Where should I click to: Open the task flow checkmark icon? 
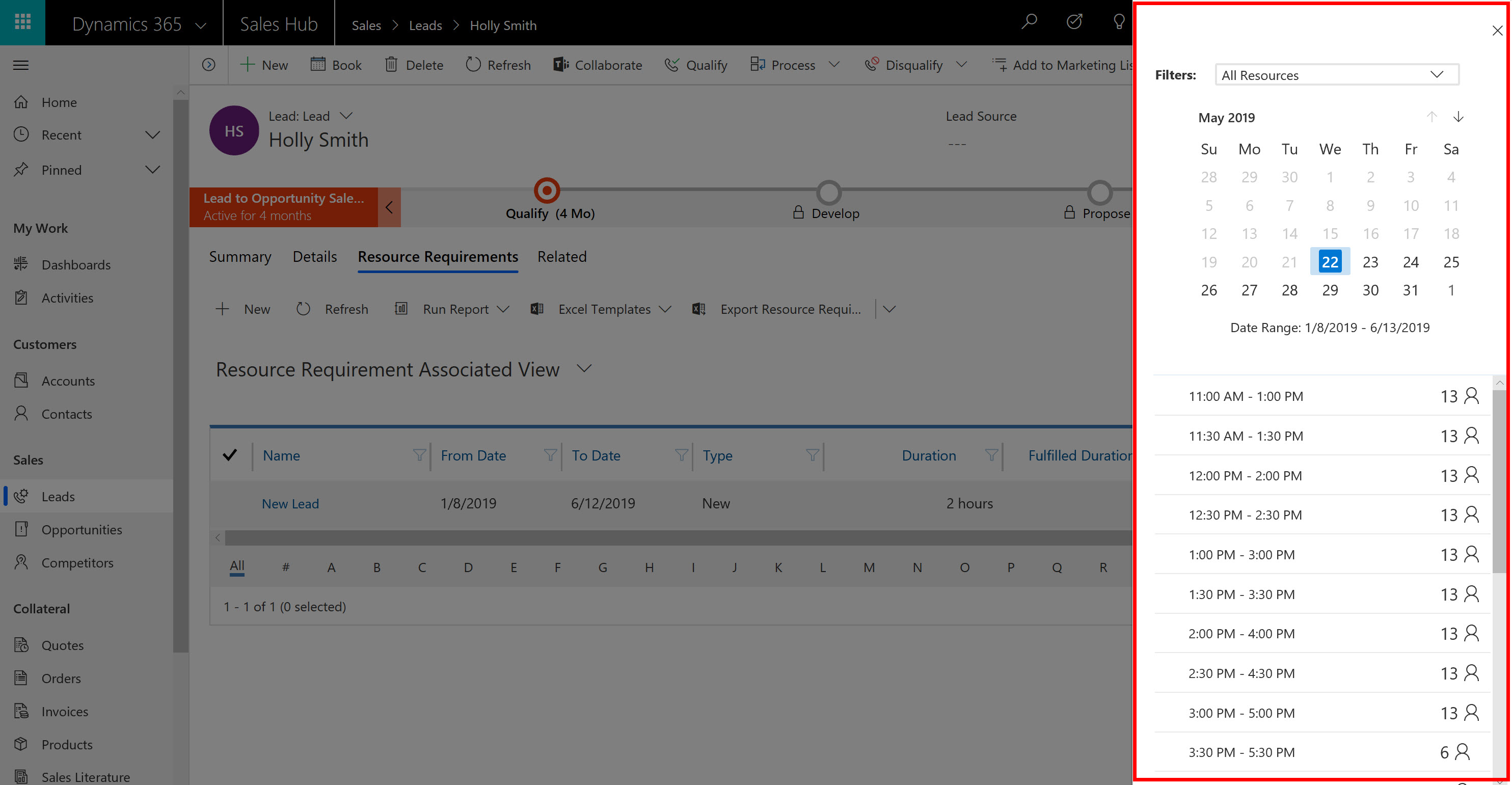coord(1074,22)
